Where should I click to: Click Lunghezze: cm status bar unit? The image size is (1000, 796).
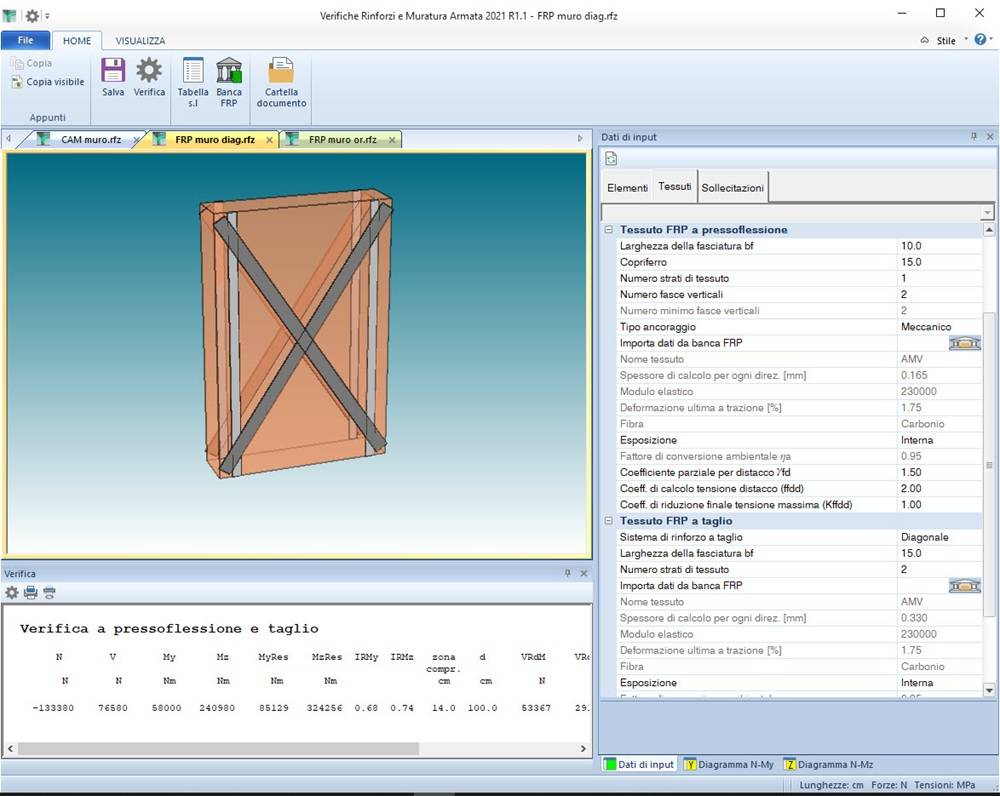831,785
